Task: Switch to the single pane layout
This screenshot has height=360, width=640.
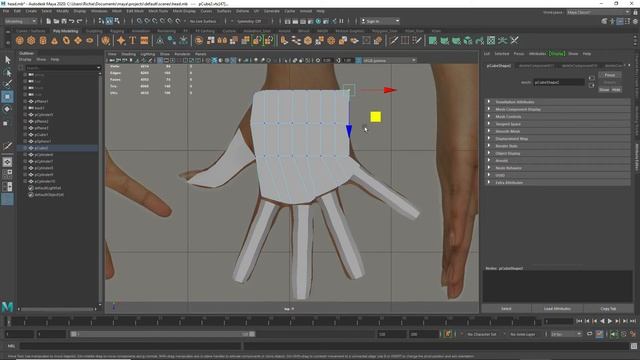Action: tap(7, 162)
